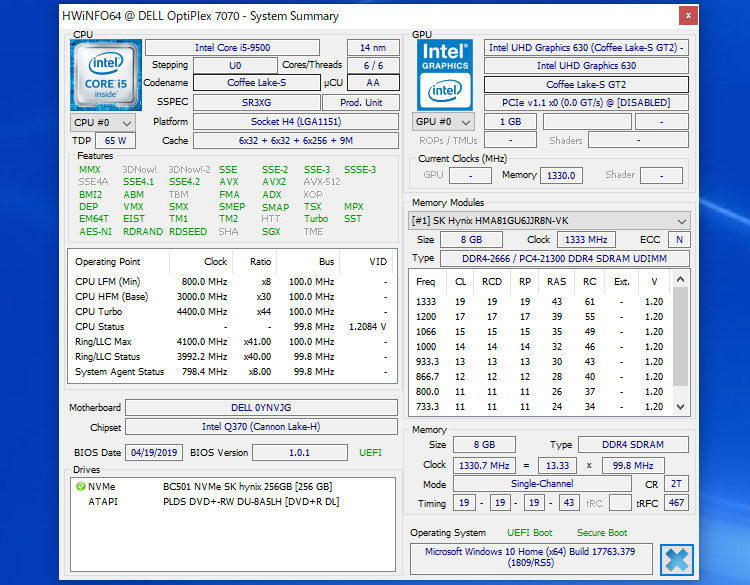This screenshot has height=585, width=750.
Task: Click the DDR4-2666 / PC4-21300 type field
Action: (x=564, y=259)
